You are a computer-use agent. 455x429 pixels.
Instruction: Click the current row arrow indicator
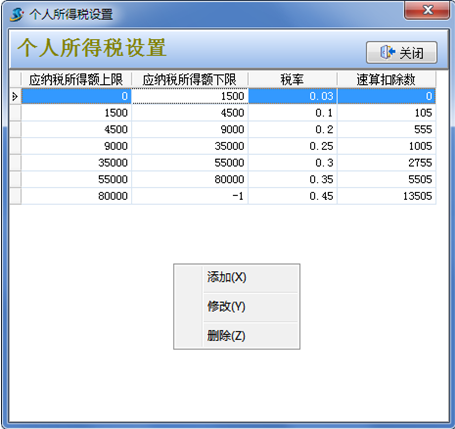coord(15,96)
